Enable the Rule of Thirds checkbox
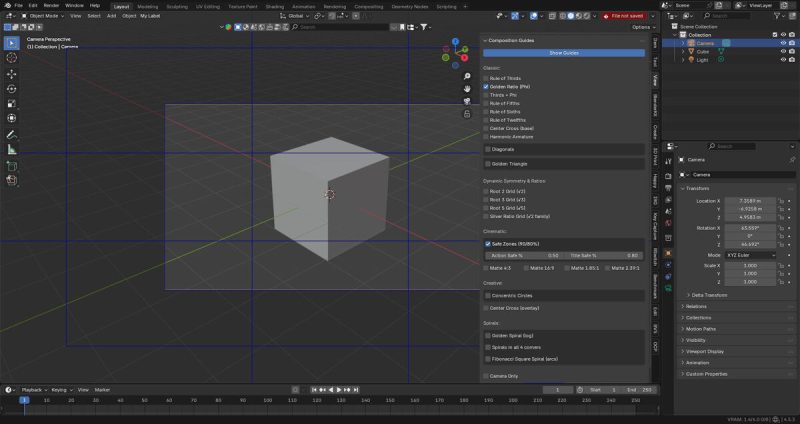800x424 pixels. pos(487,78)
